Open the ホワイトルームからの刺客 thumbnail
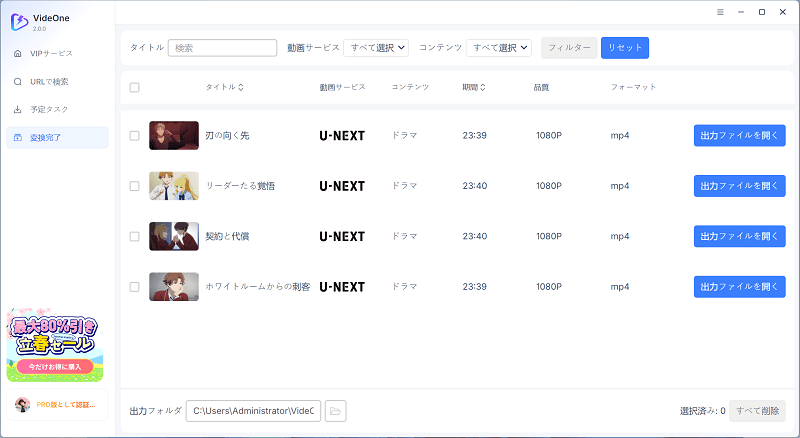 coord(174,287)
